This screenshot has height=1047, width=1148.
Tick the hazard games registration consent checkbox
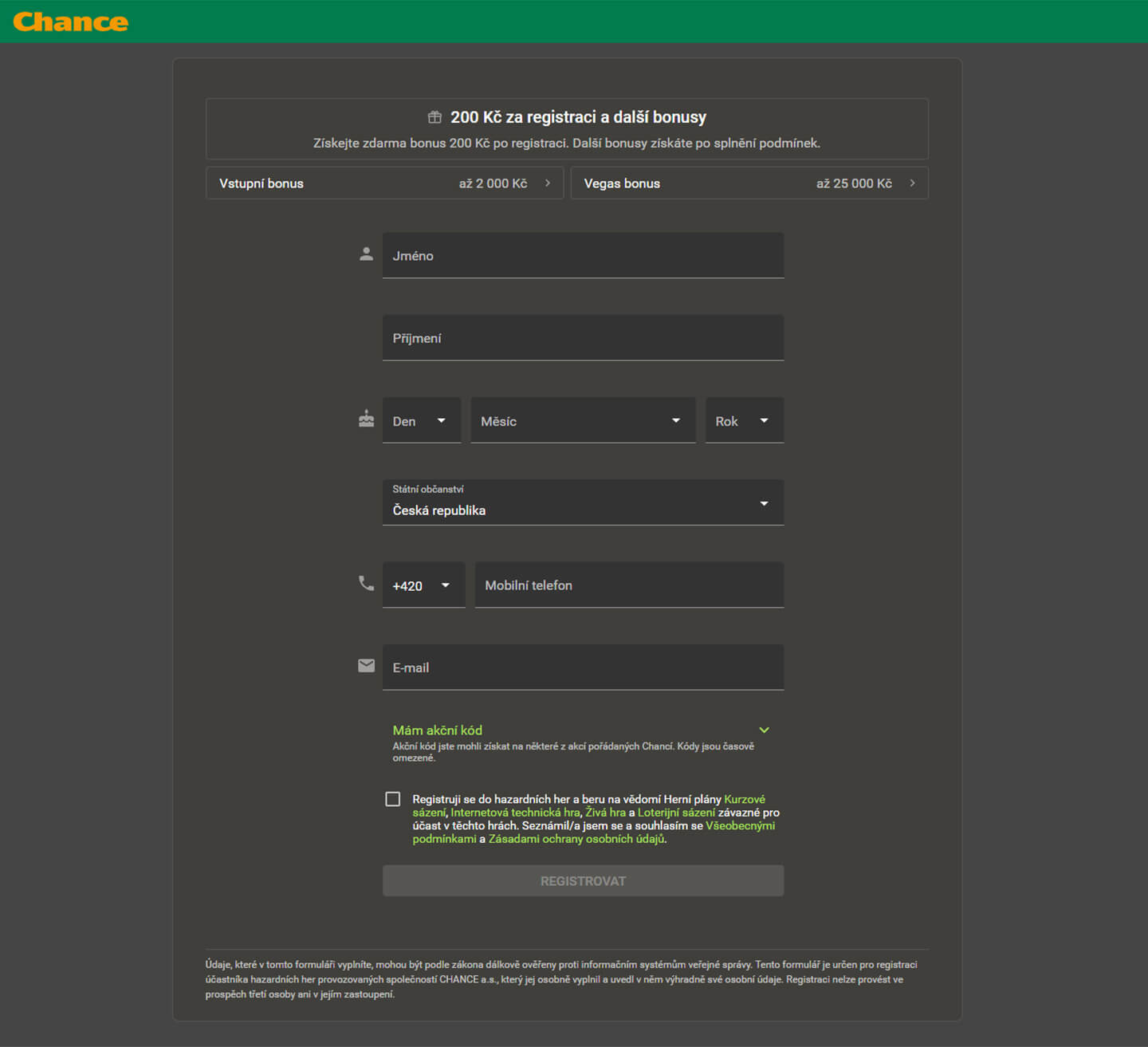(393, 799)
